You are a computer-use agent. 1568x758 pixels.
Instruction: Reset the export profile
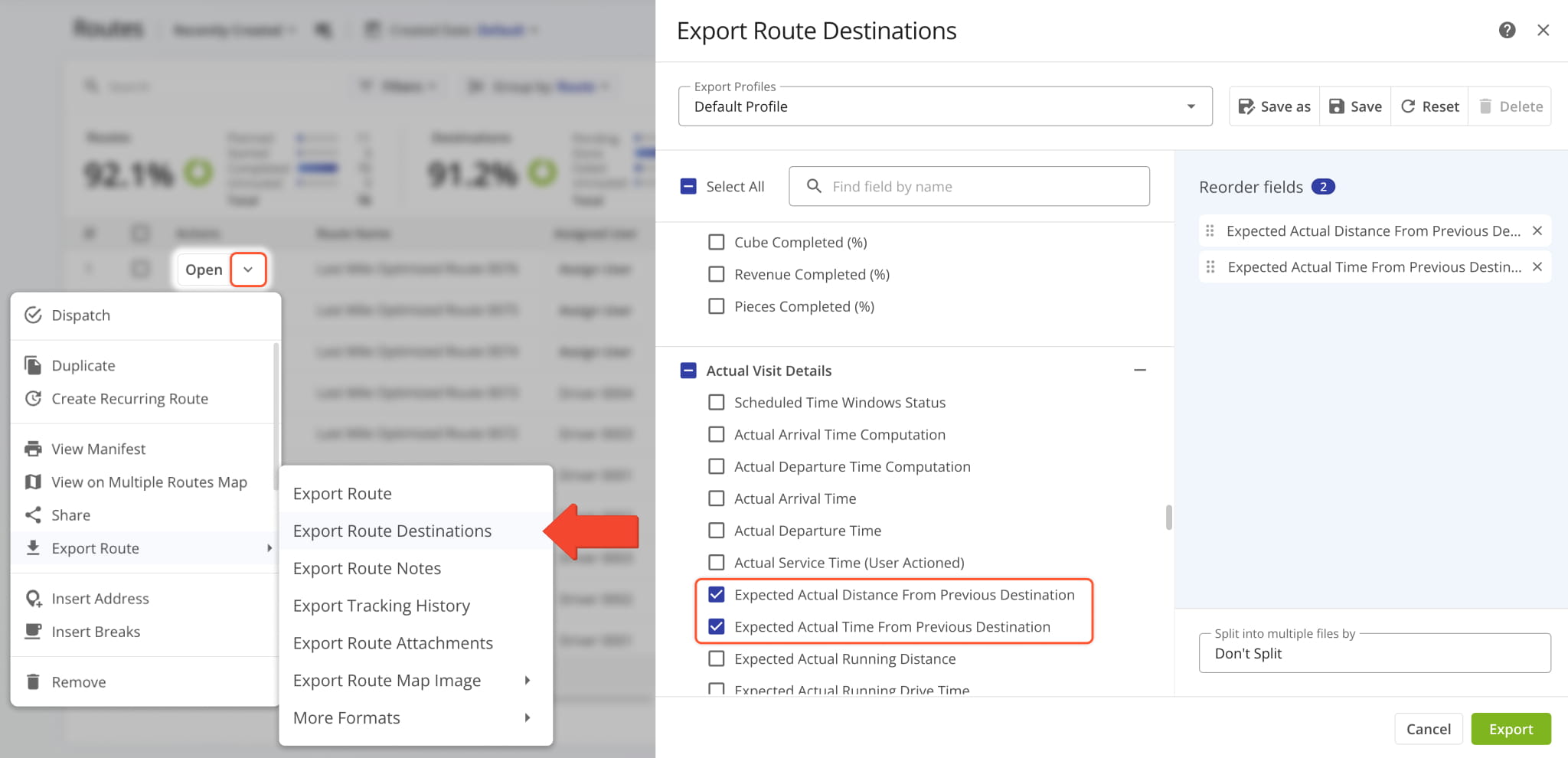coord(1429,106)
